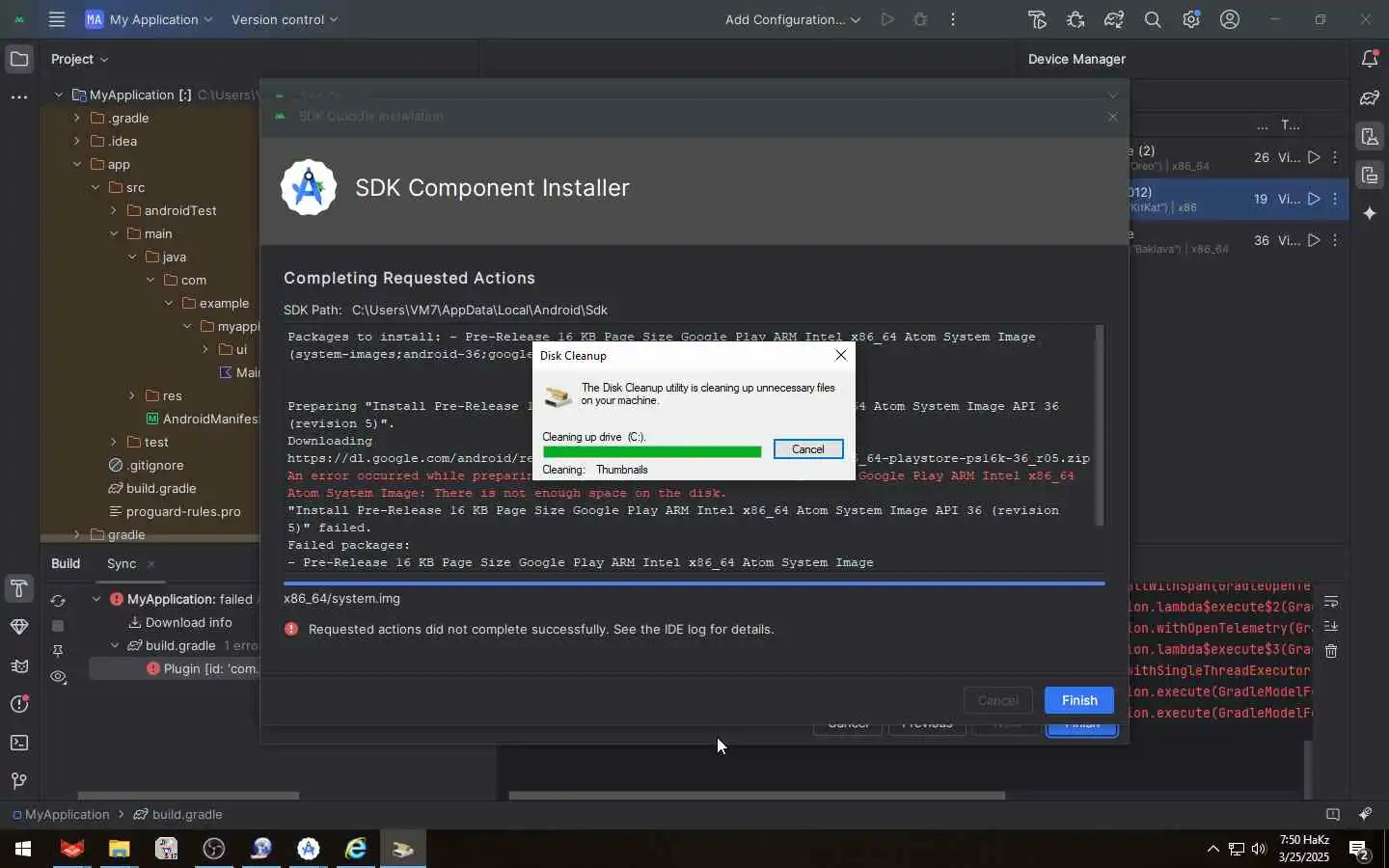The height and width of the screenshot is (868, 1389).
Task: Click the soft-wrap icon in build output
Action: coord(1331,602)
